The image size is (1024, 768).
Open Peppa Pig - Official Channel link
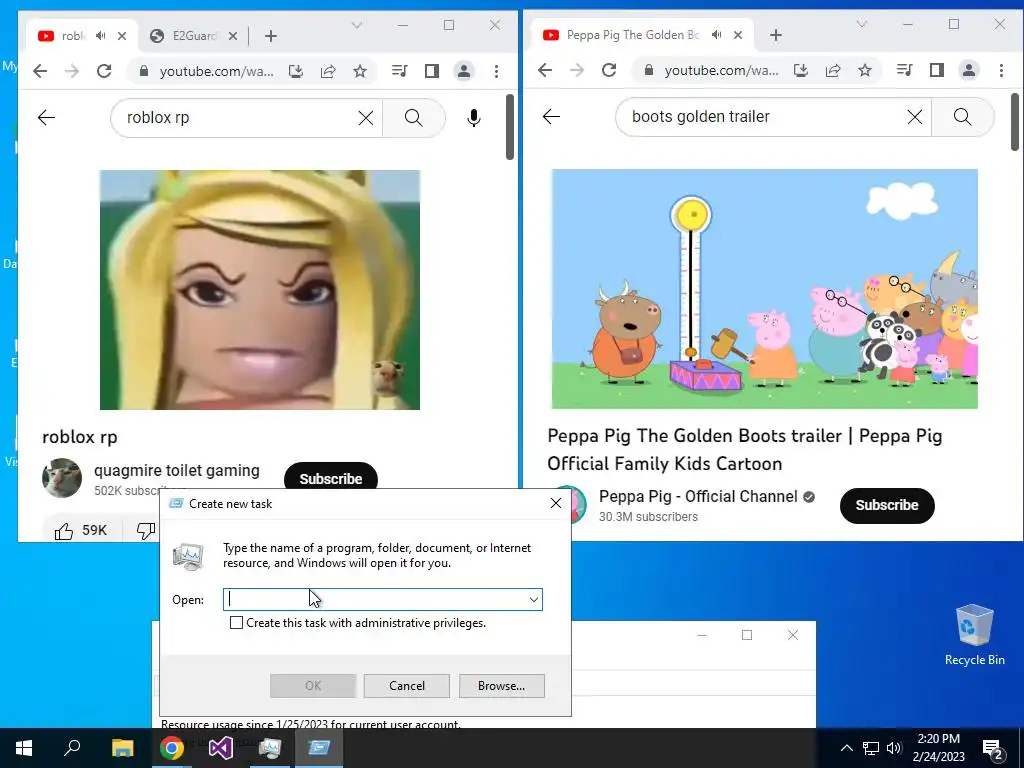698,496
